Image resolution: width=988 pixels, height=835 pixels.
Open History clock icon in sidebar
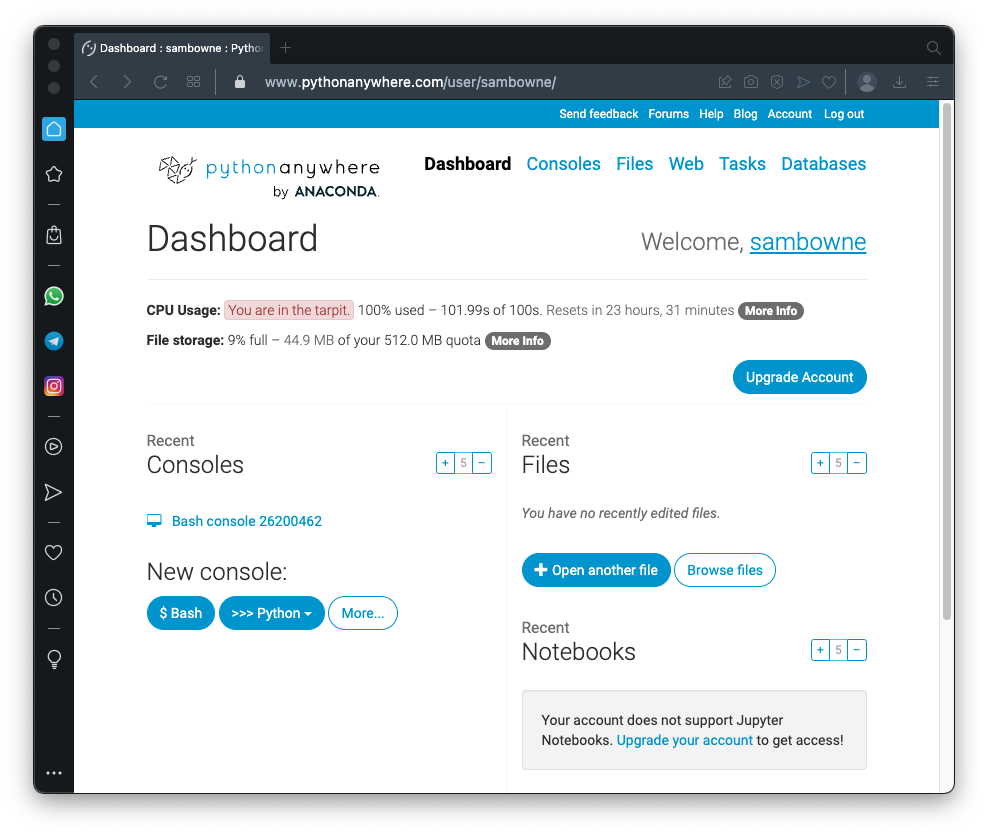(x=54, y=597)
